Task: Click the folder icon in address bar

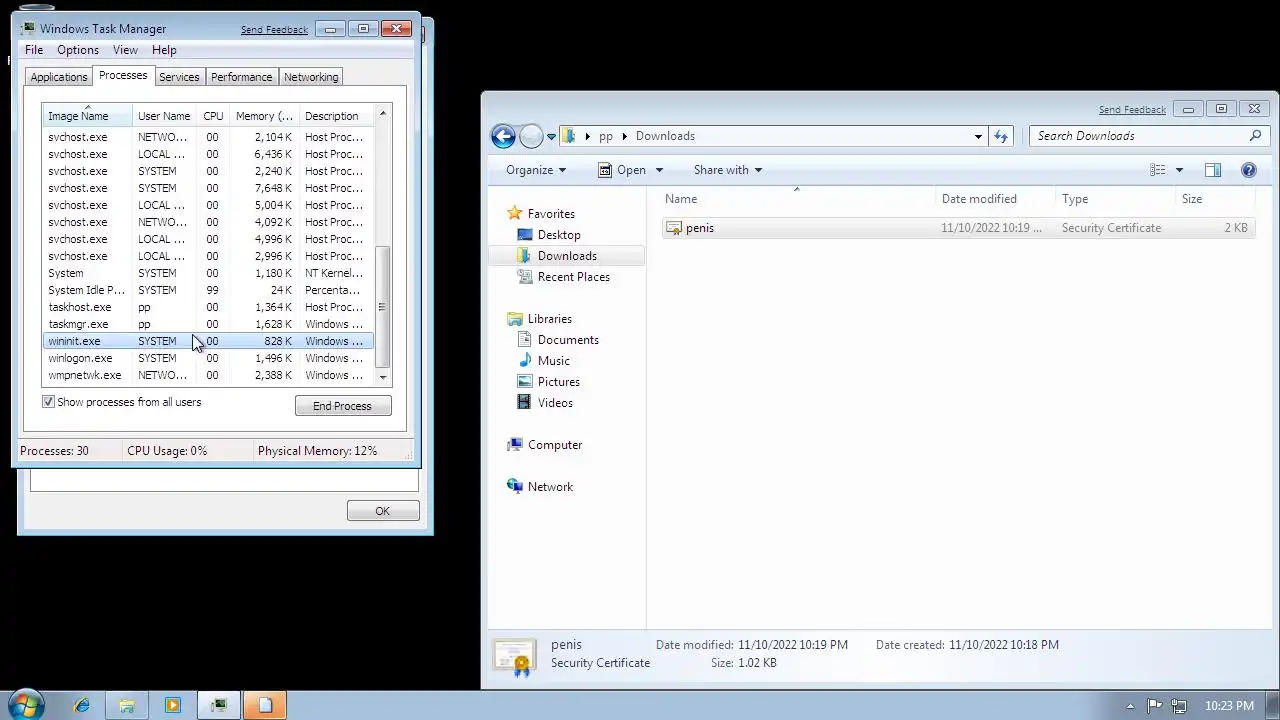Action: (569, 136)
